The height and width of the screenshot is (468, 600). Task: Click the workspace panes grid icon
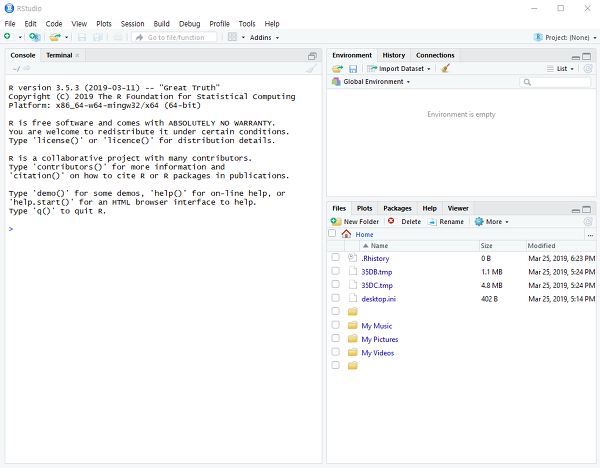232,37
